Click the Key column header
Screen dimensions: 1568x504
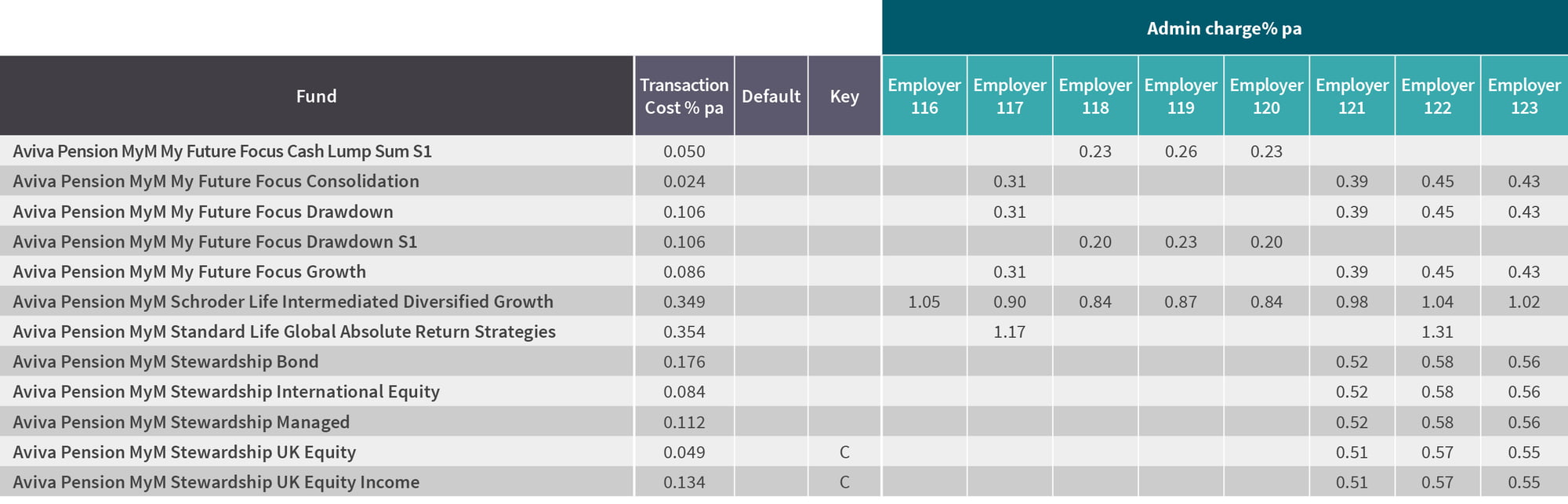point(844,96)
